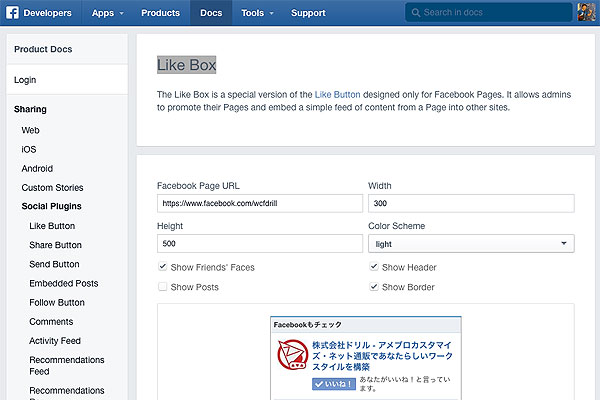Open Embedded Posts sidebar entry
The image size is (600, 400).
tap(64, 283)
